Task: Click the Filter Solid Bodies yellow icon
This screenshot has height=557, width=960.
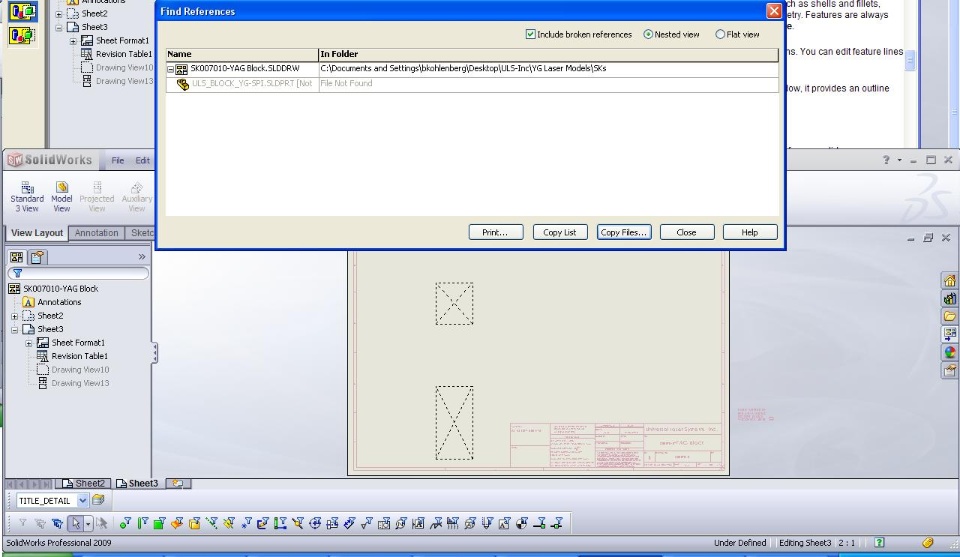Action: (x=195, y=523)
